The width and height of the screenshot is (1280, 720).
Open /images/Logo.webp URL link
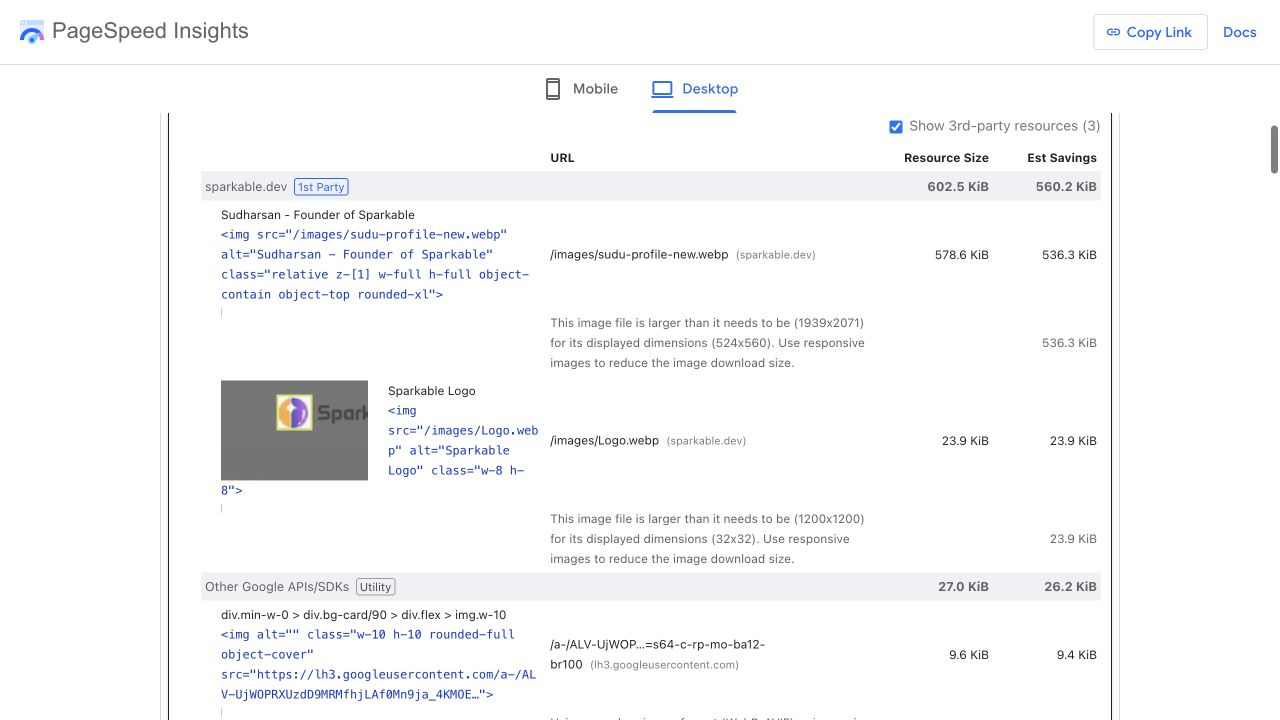pyautogui.click(x=604, y=441)
